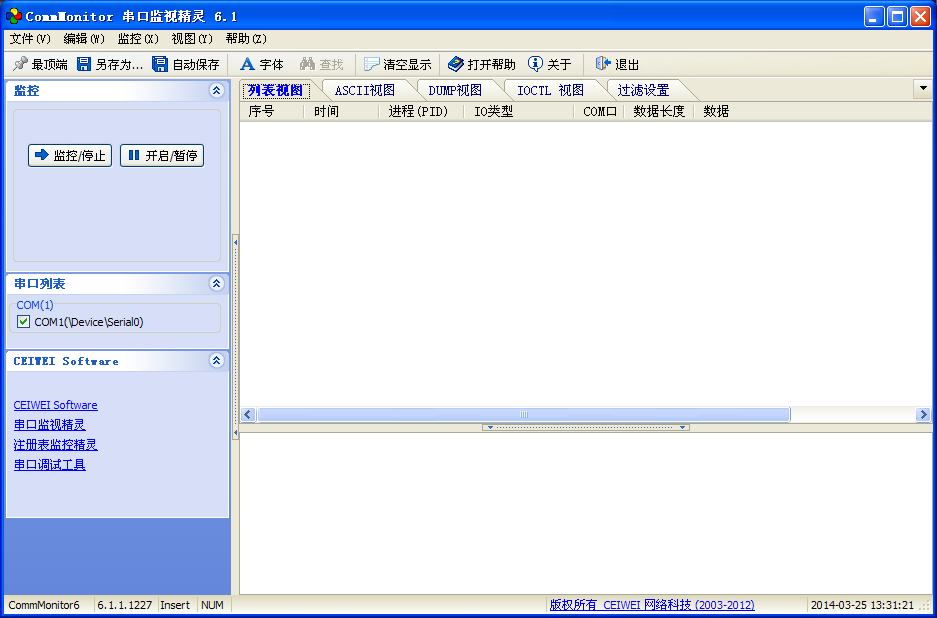937x618 pixels.
Task: Click the 关于 about icon
Action: coord(536,64)
